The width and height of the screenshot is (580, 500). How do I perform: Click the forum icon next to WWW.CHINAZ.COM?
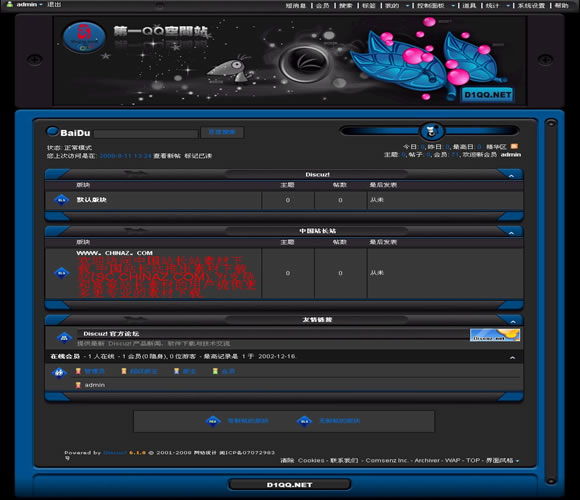click(61, 273)
